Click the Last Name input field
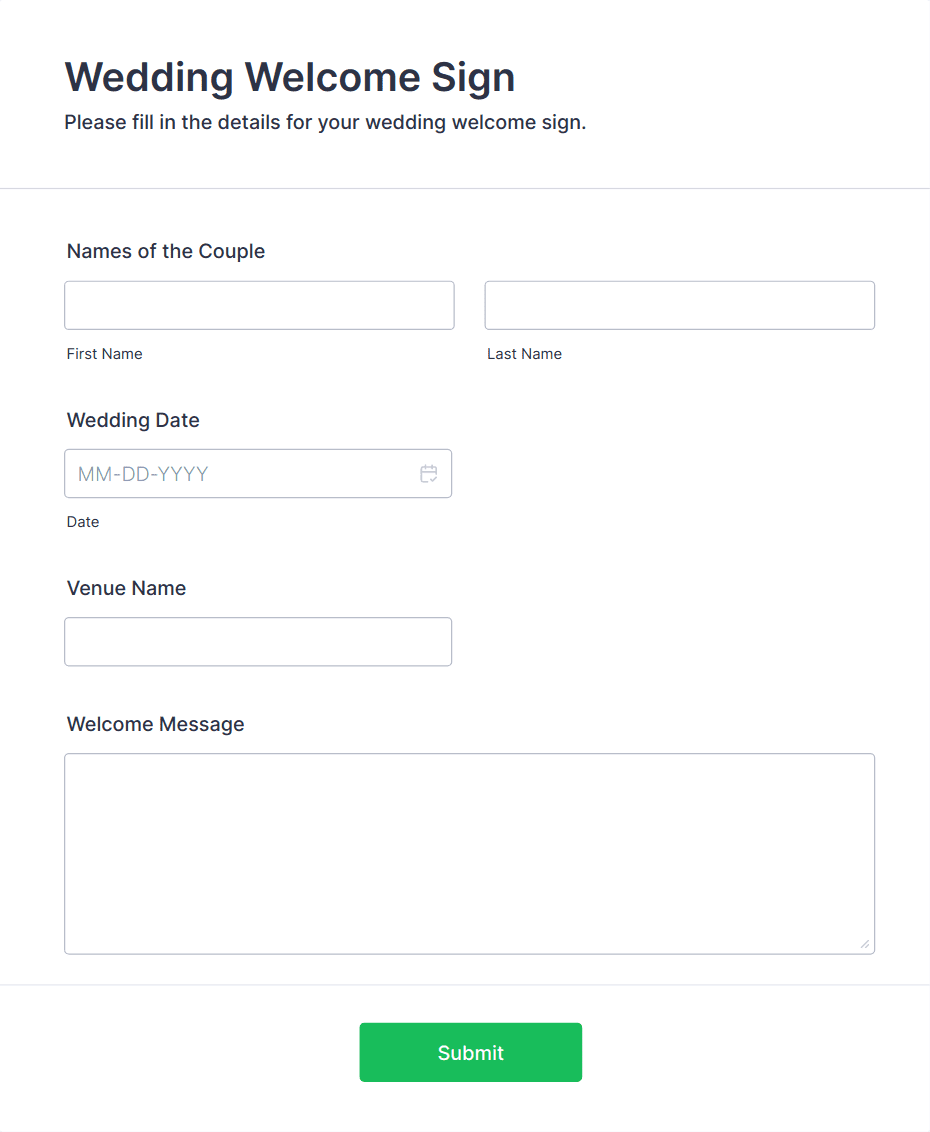Viewport: 930px width, 1132px height. (679, 305)
